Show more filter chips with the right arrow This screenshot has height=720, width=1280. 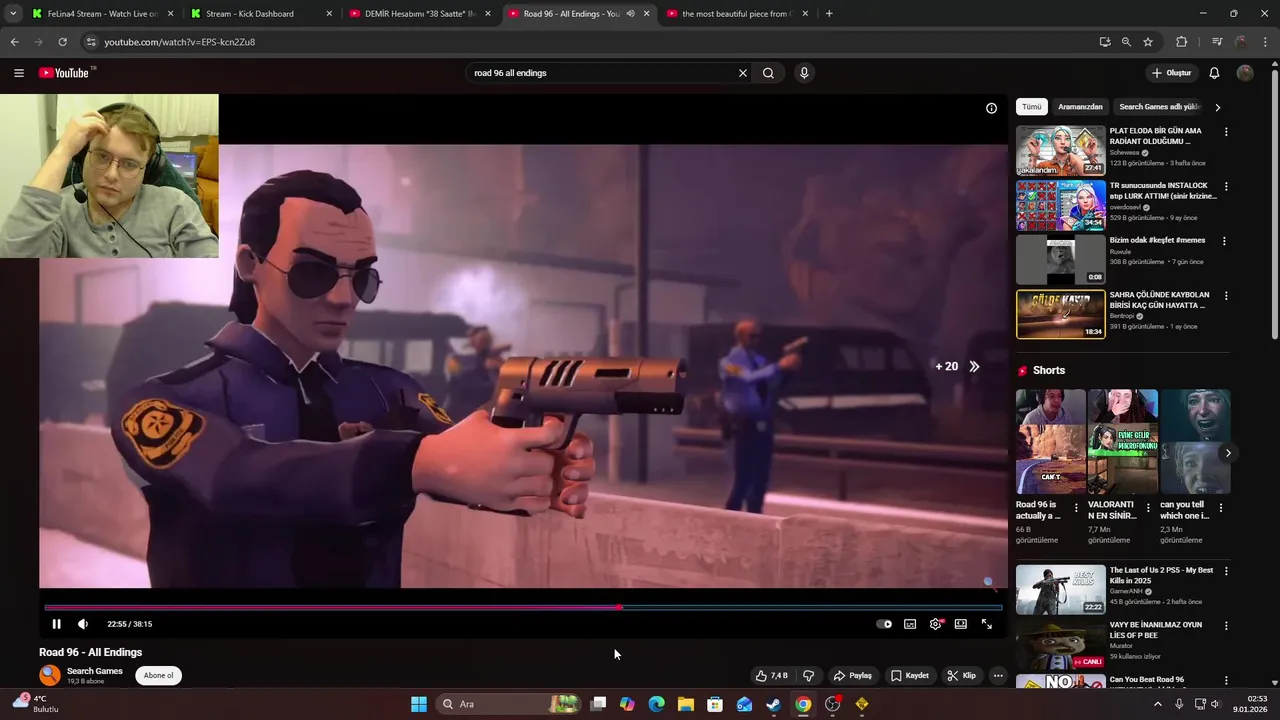click(1217, 107)
